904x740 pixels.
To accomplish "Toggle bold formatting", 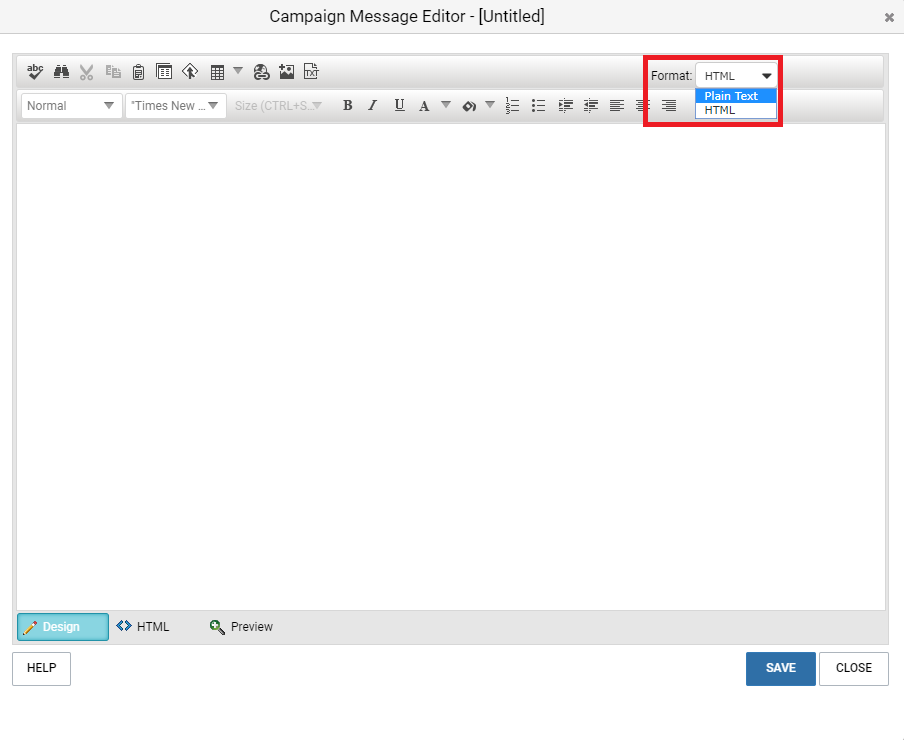I will [347, 105].
